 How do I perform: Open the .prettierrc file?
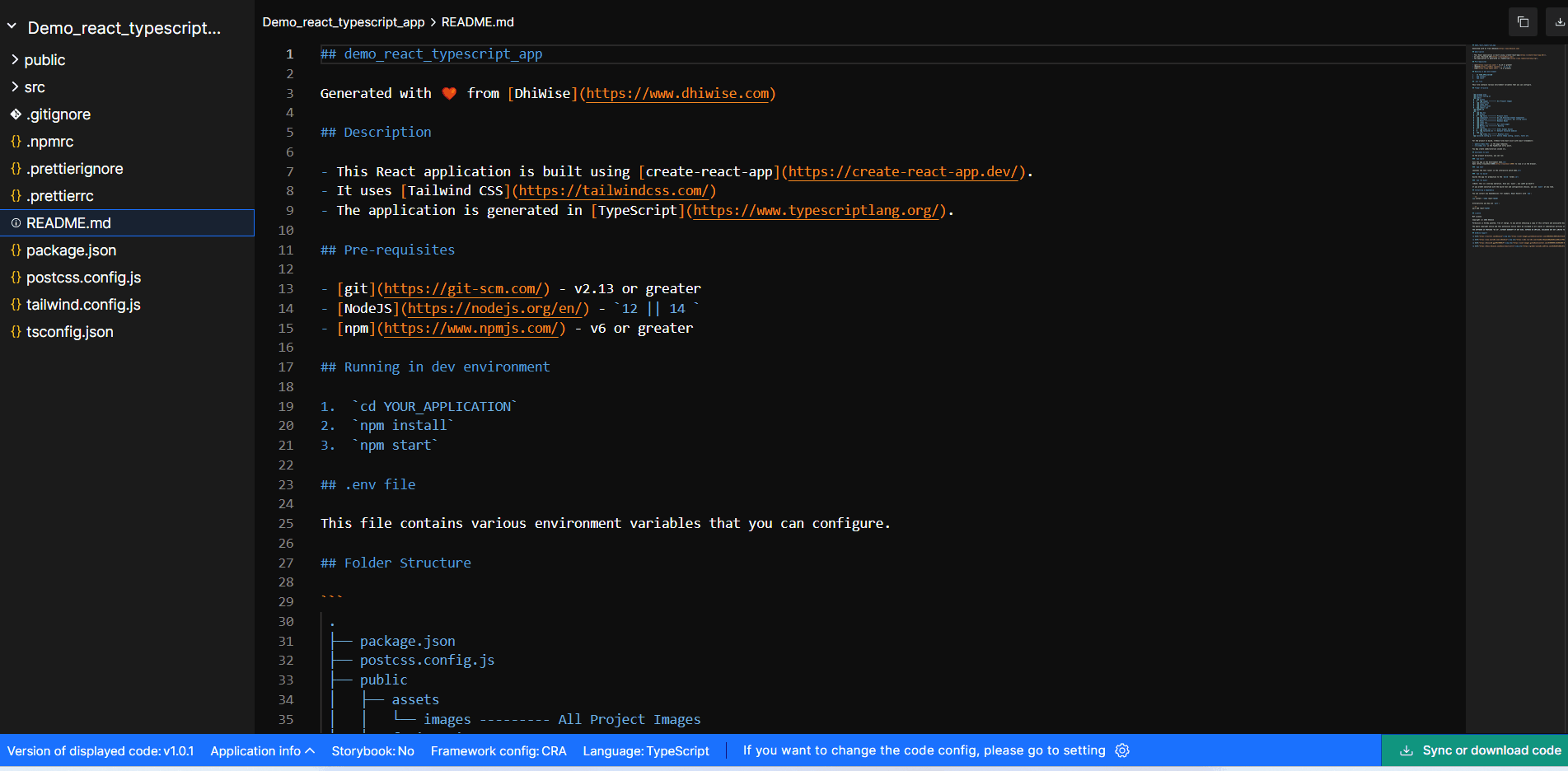(x=59, y=196)
